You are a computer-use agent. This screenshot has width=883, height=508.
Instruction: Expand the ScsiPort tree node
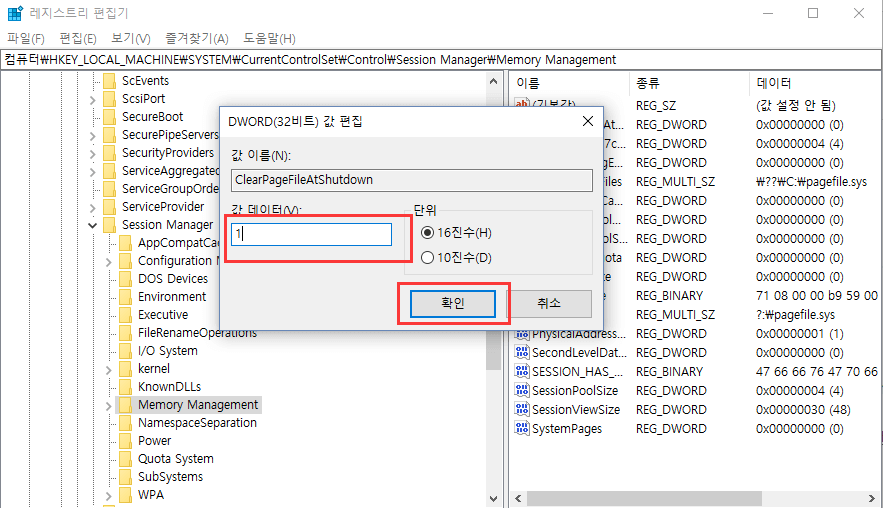(93, 99)
